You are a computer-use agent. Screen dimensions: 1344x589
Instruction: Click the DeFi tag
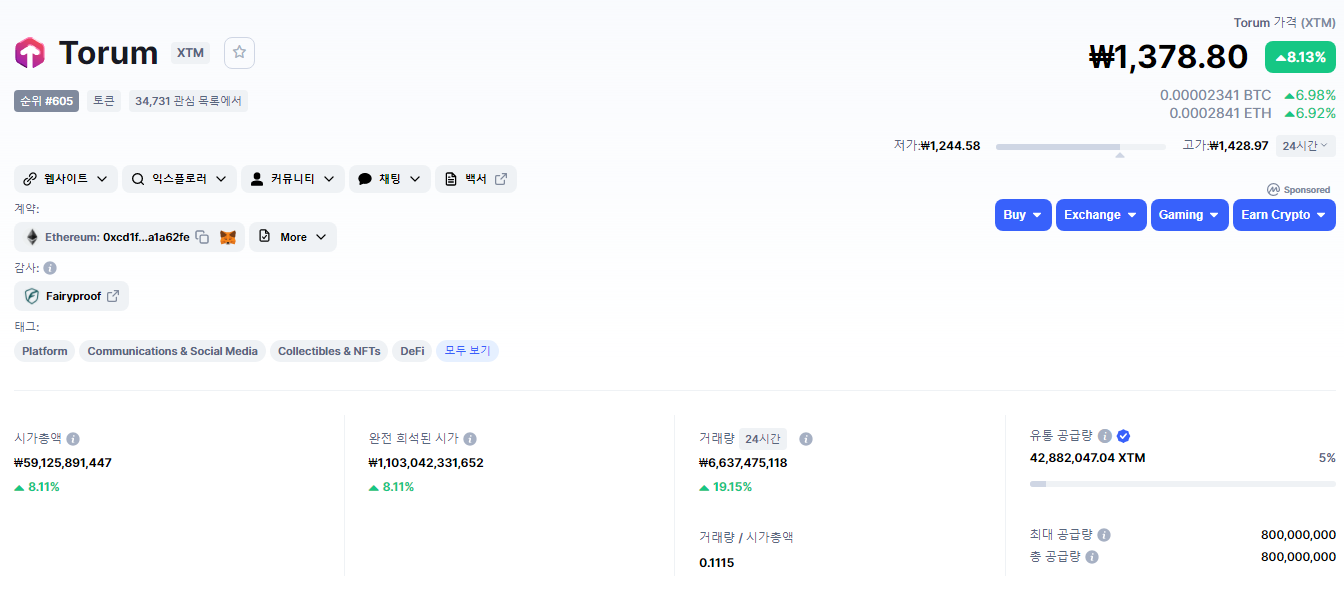click(x=412, y=351)
